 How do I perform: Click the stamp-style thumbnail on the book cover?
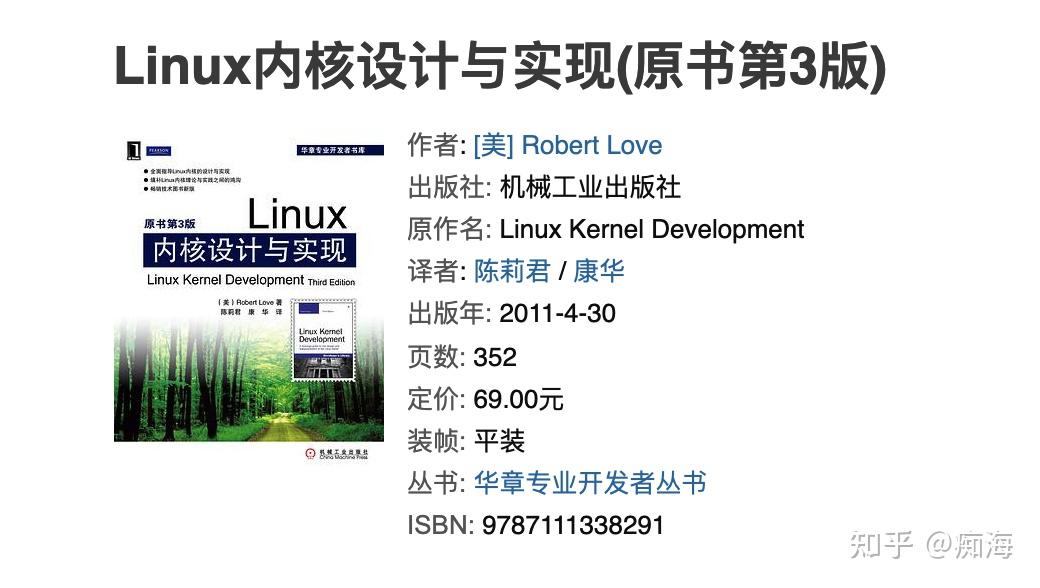[x=323, y=341]
